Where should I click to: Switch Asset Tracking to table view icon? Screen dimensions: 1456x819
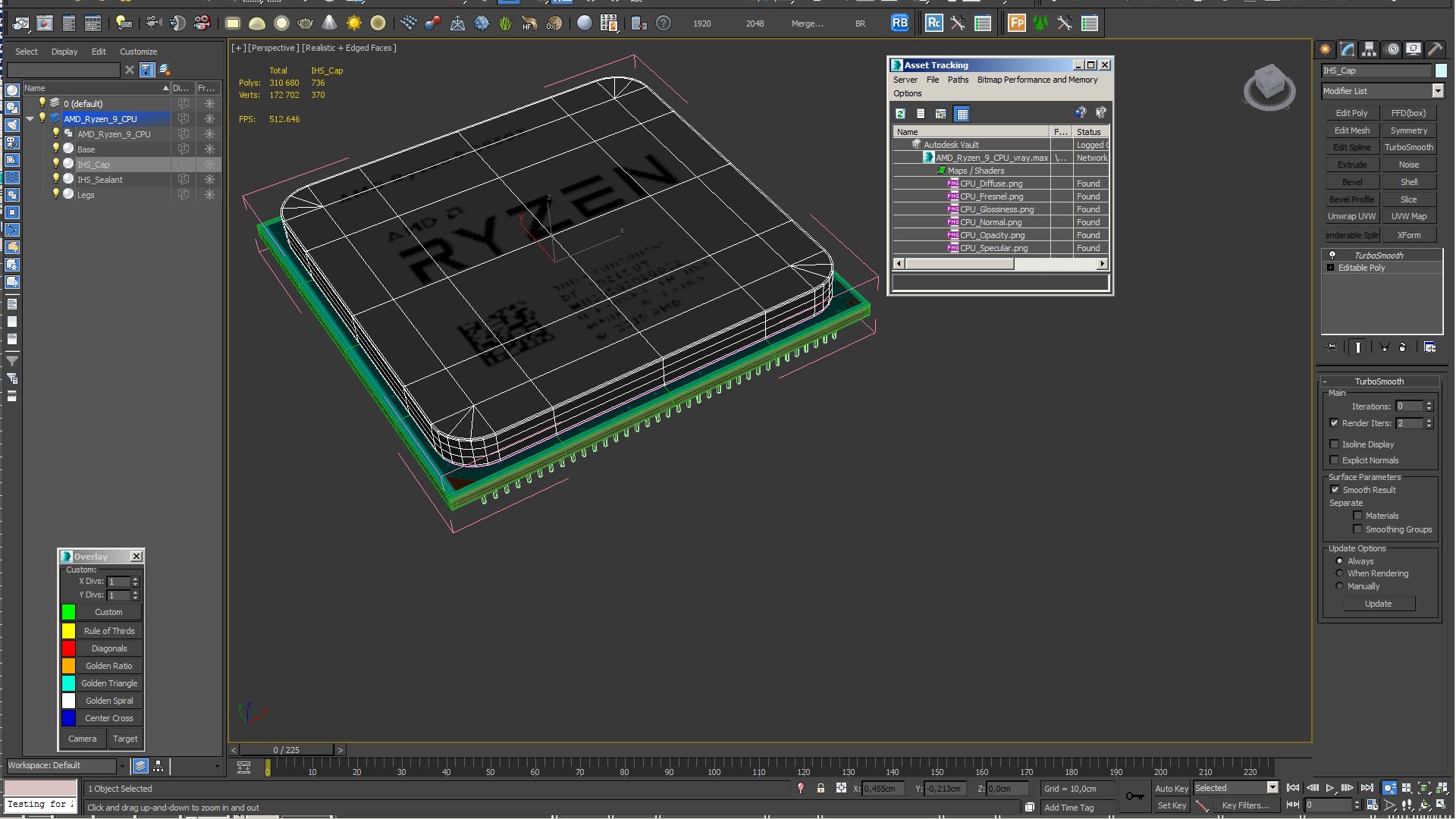pyautogui.click(x=962, y=114)
